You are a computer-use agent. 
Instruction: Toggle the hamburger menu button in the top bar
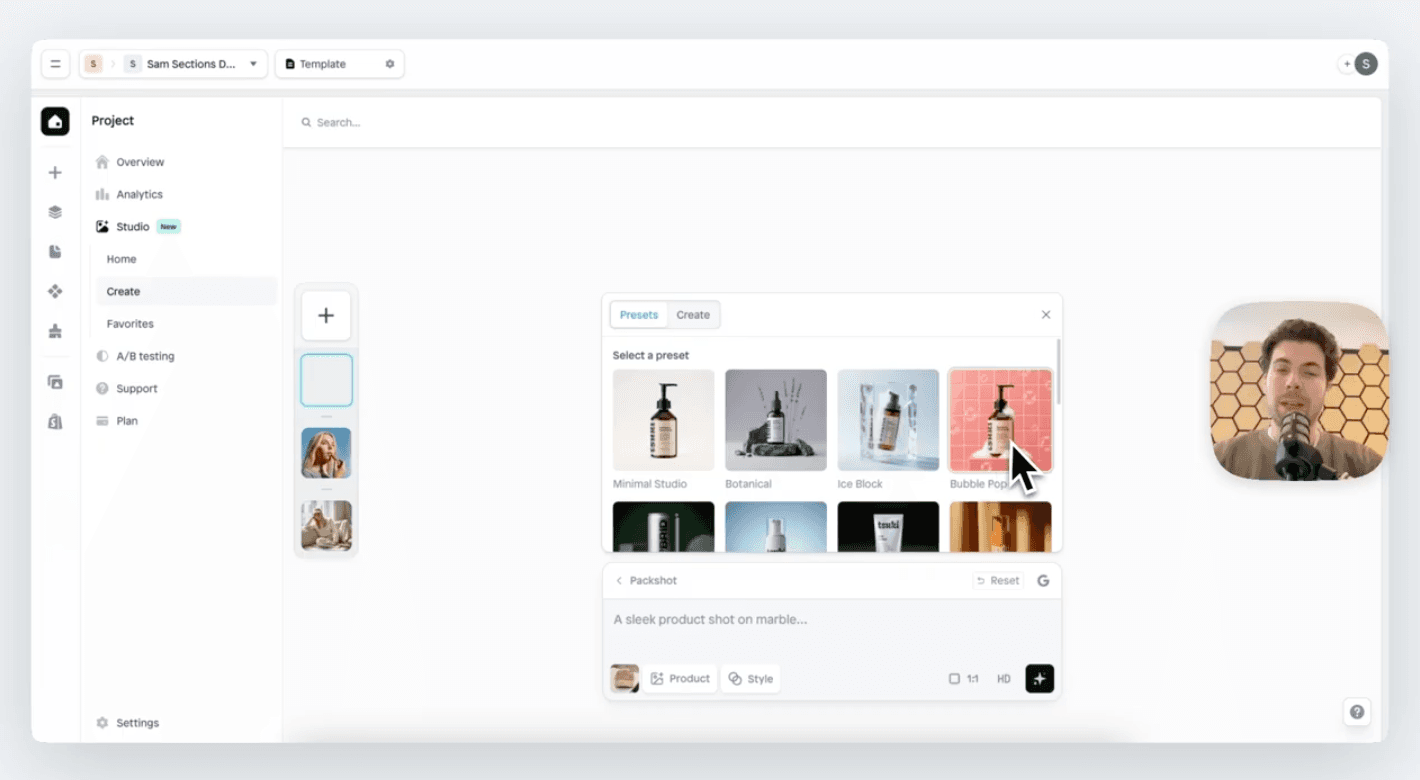[x=55, y=64]
